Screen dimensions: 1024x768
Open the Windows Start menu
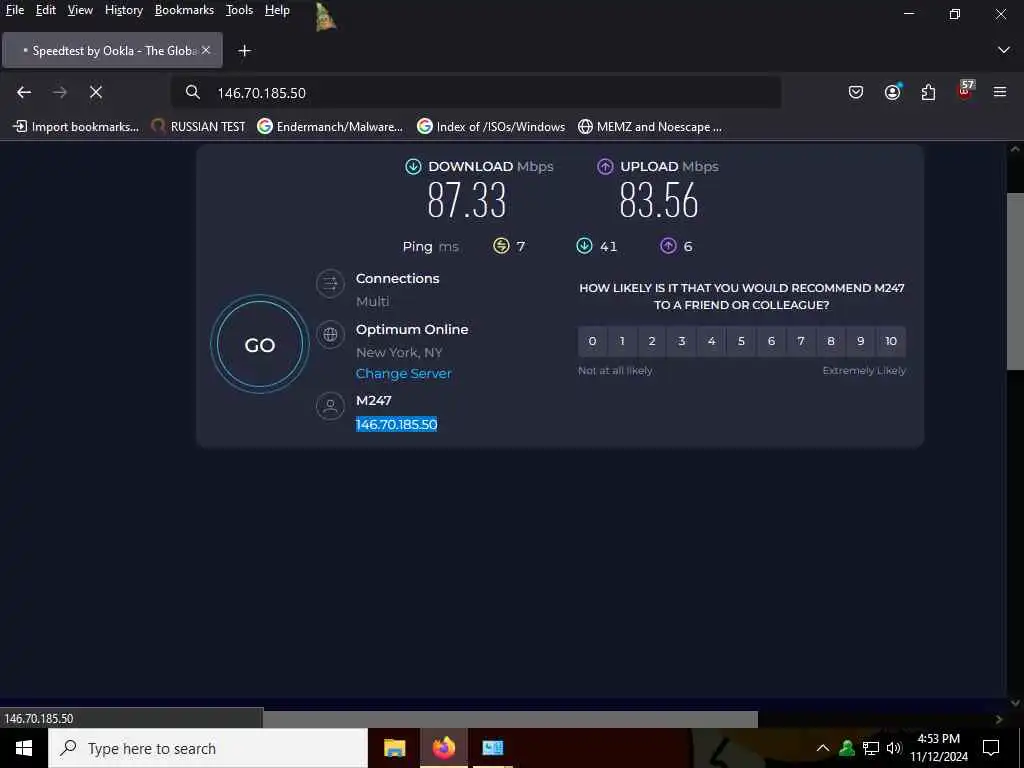[24, 748]
